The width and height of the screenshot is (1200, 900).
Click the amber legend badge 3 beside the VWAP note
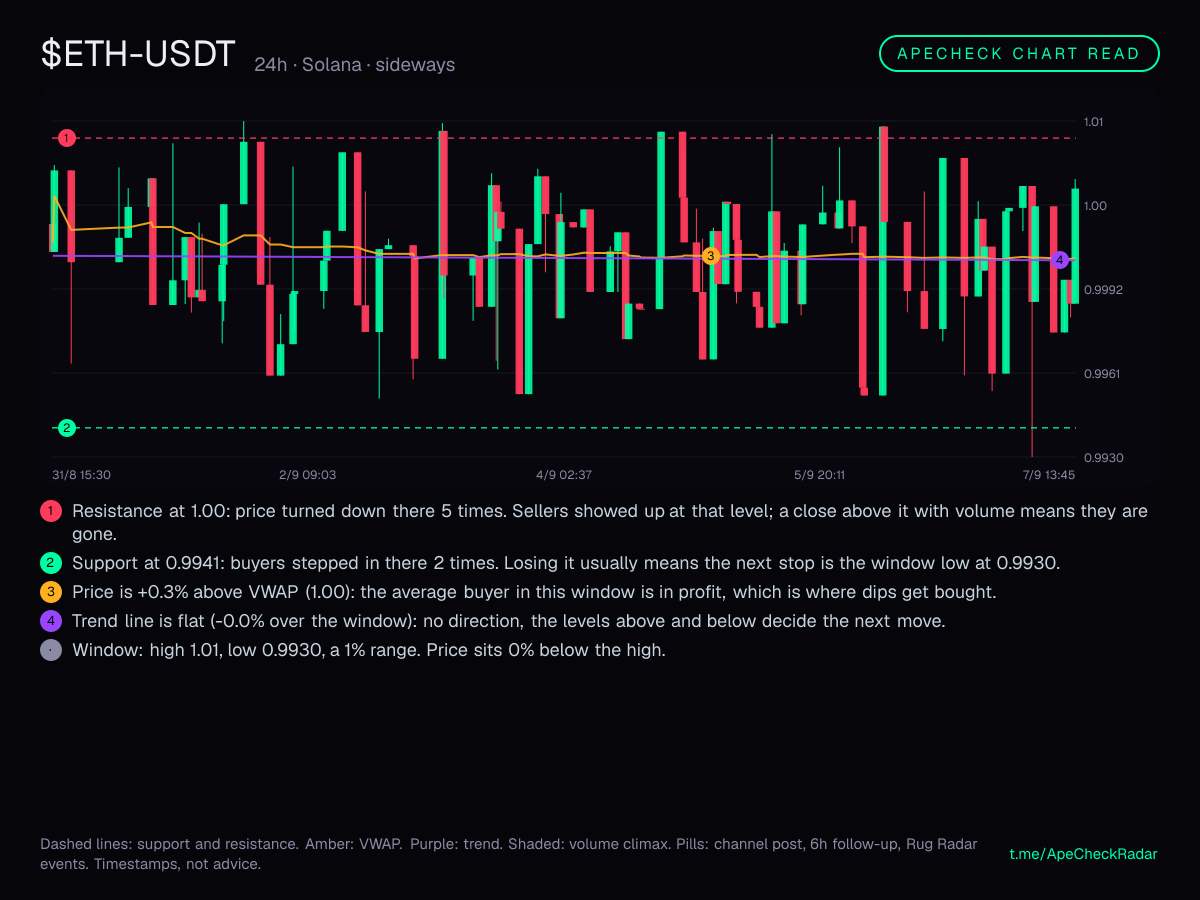pos(51,592)
